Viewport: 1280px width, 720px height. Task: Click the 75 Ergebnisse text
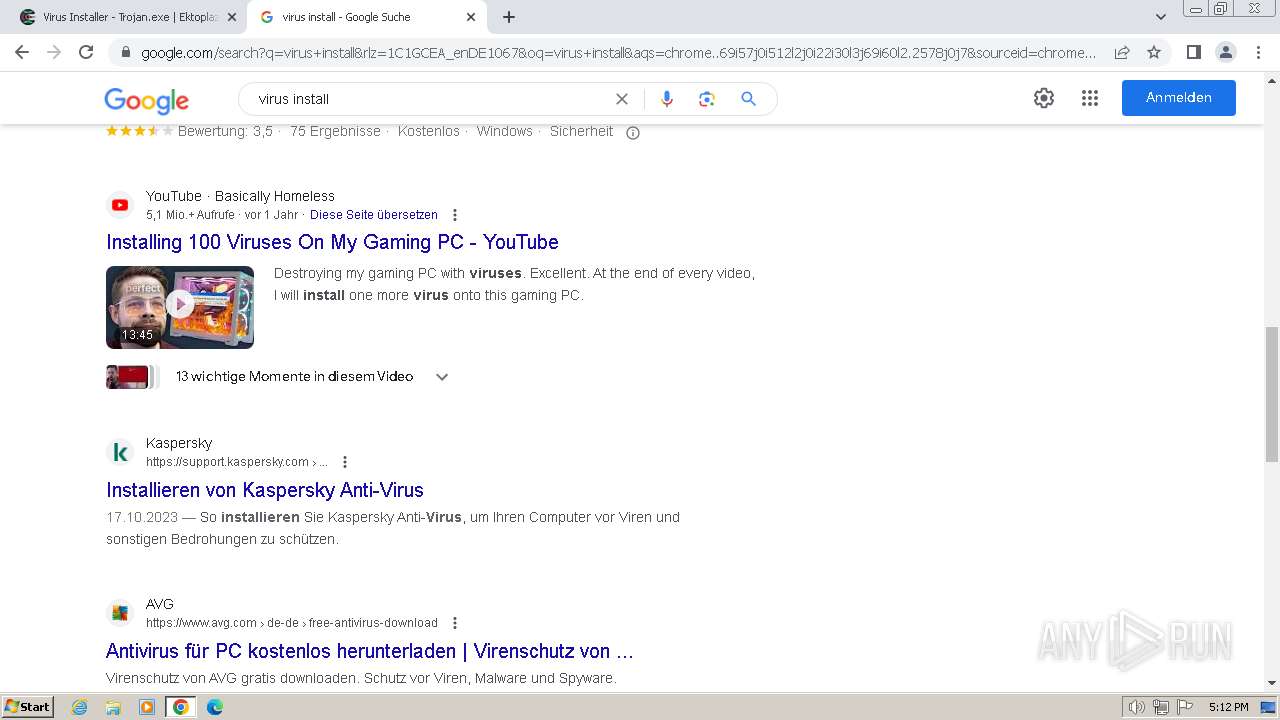(335, 131)
